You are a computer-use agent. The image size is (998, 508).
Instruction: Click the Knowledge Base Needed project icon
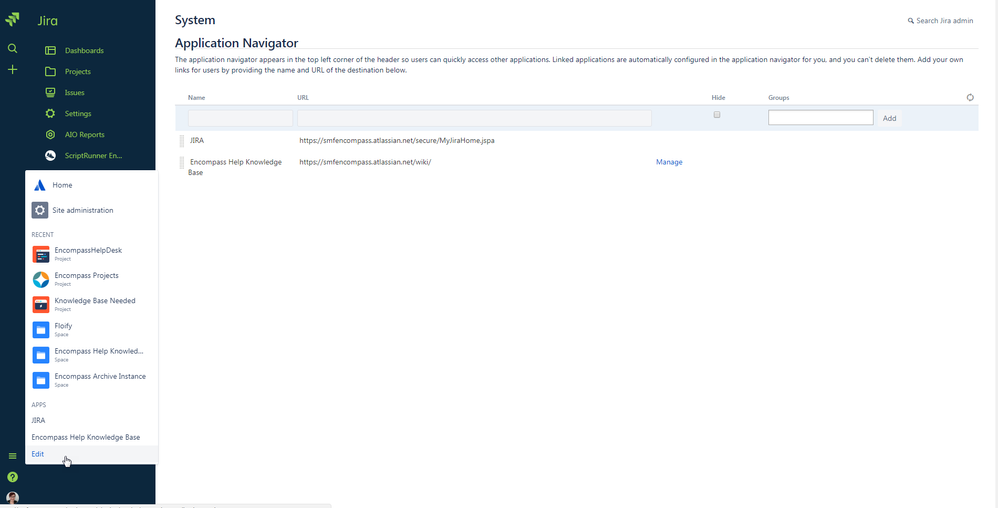41,304
